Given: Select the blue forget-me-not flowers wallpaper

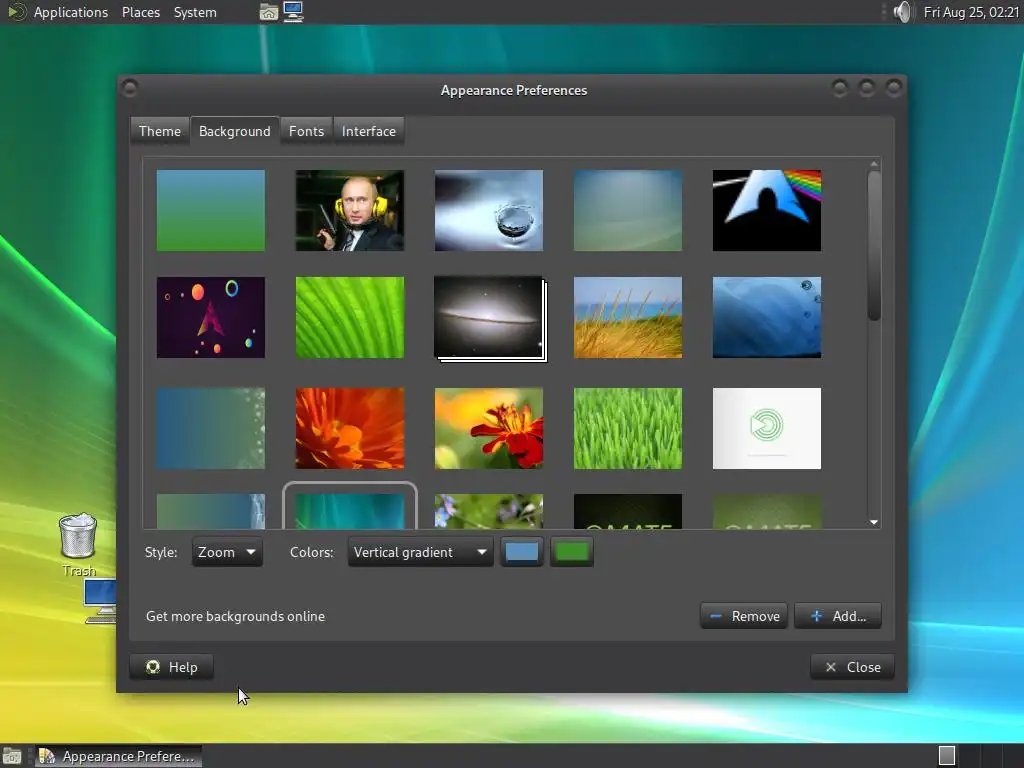Looking at the screenshot, I should [488, 511].
